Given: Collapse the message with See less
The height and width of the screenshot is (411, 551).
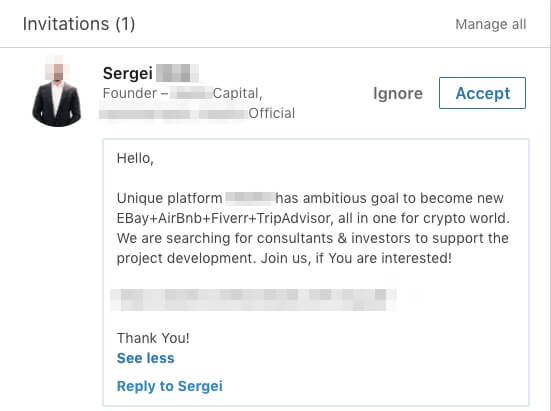Looking at the screenshot, I should click(x=145, y=358).
